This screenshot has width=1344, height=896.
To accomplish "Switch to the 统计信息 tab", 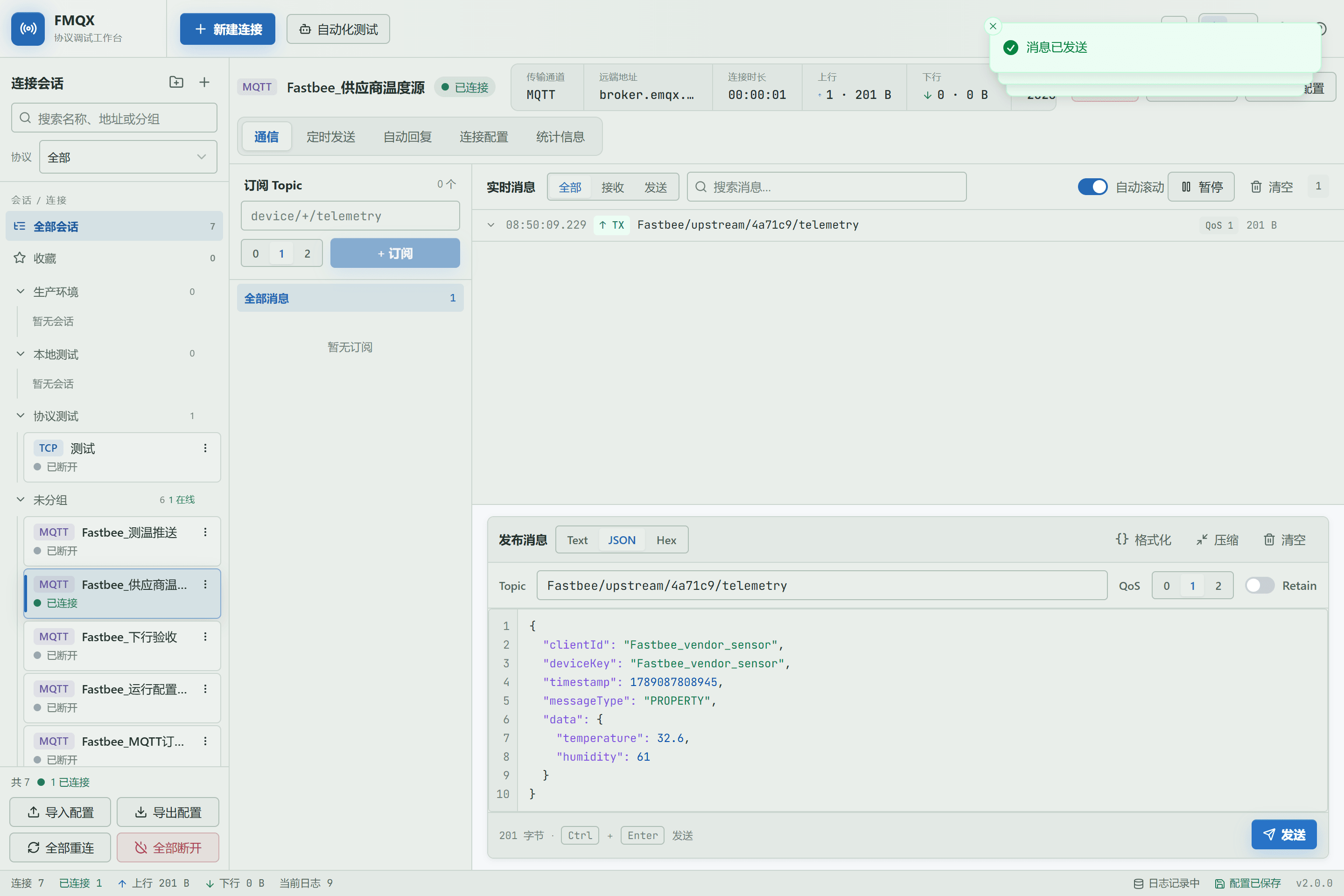I will coord(560,137).
